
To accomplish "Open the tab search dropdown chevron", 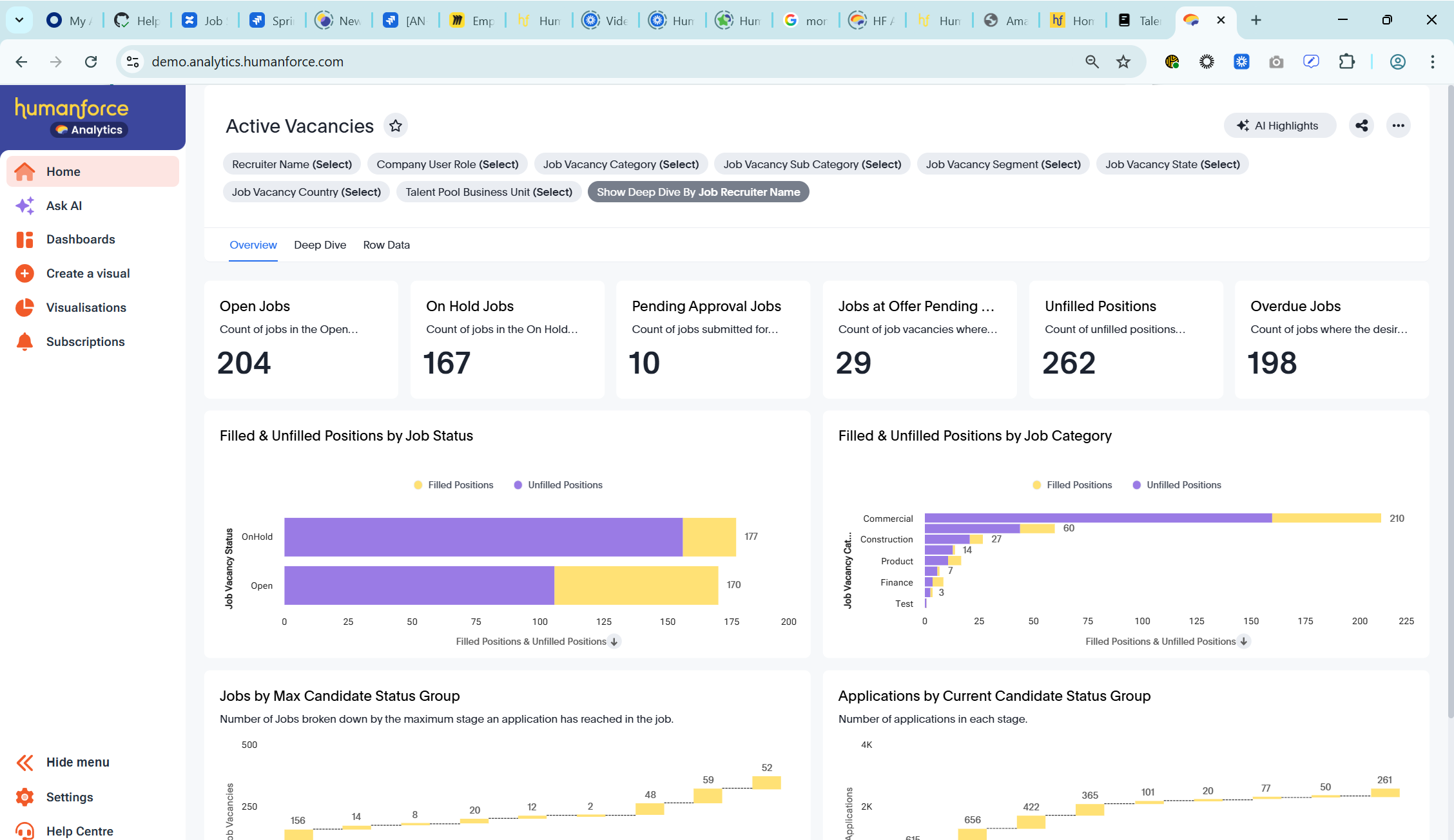I will (x=19, y=20).
